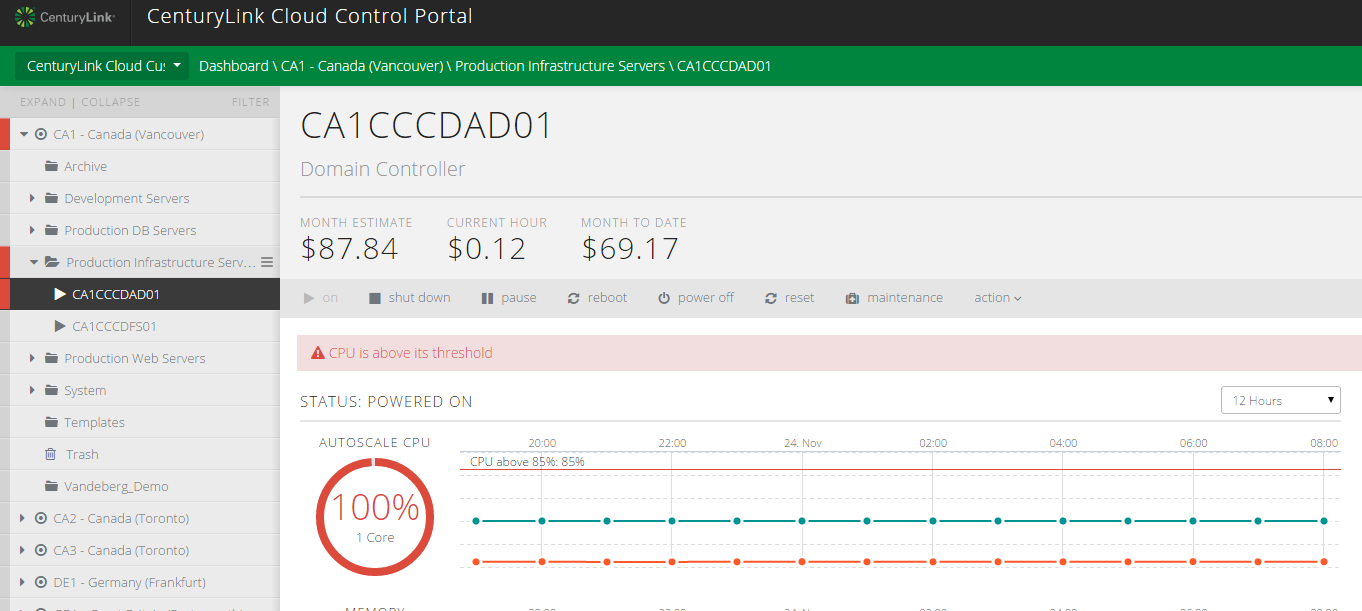Click the play icon beside CA1CCCDAD01

60,294
